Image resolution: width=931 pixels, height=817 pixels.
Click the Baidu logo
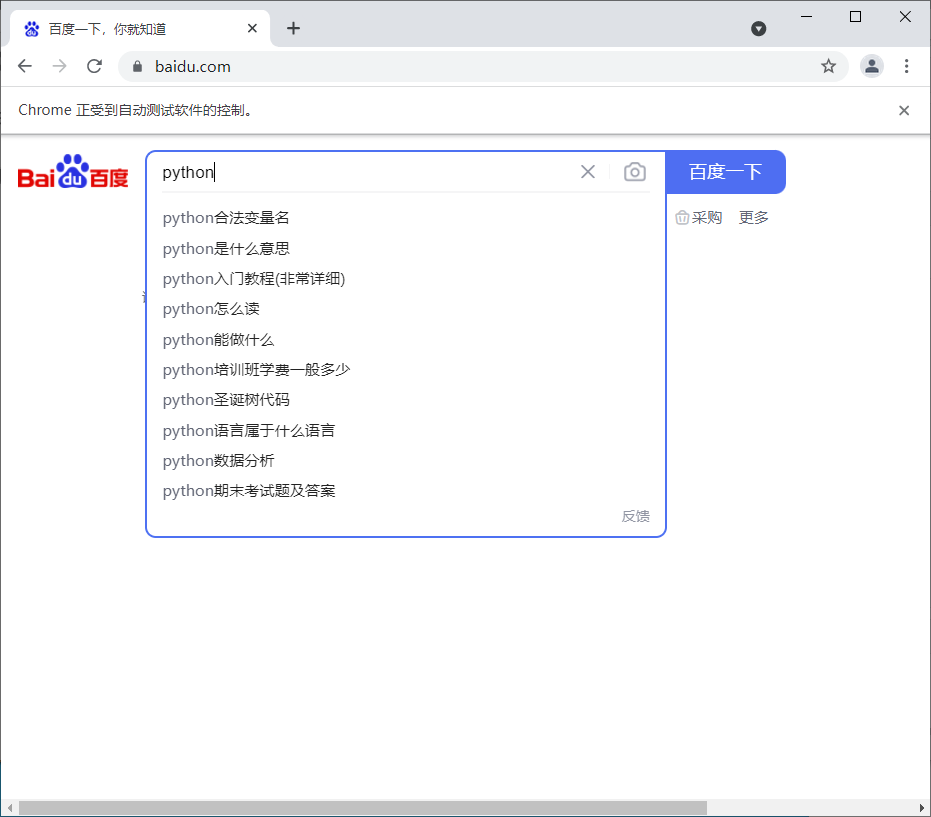point(72,172)
